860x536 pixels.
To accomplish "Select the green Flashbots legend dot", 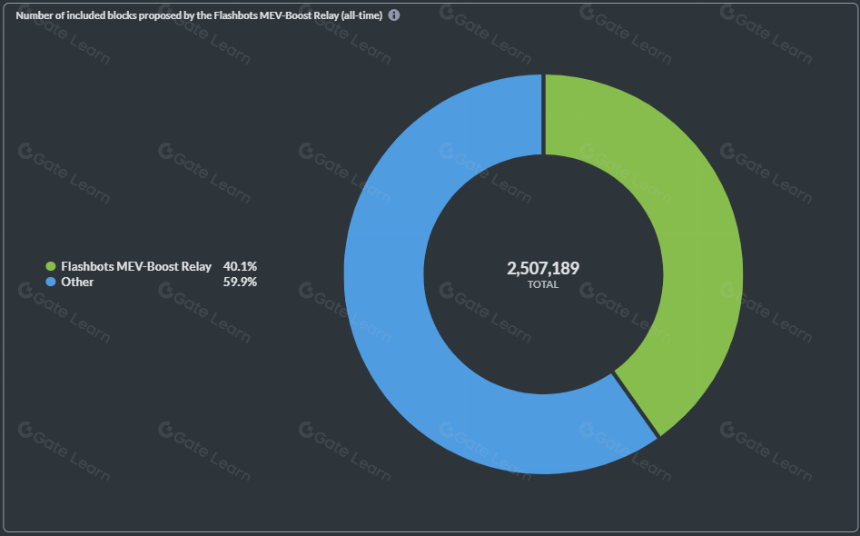I will [x=51, y=267].
